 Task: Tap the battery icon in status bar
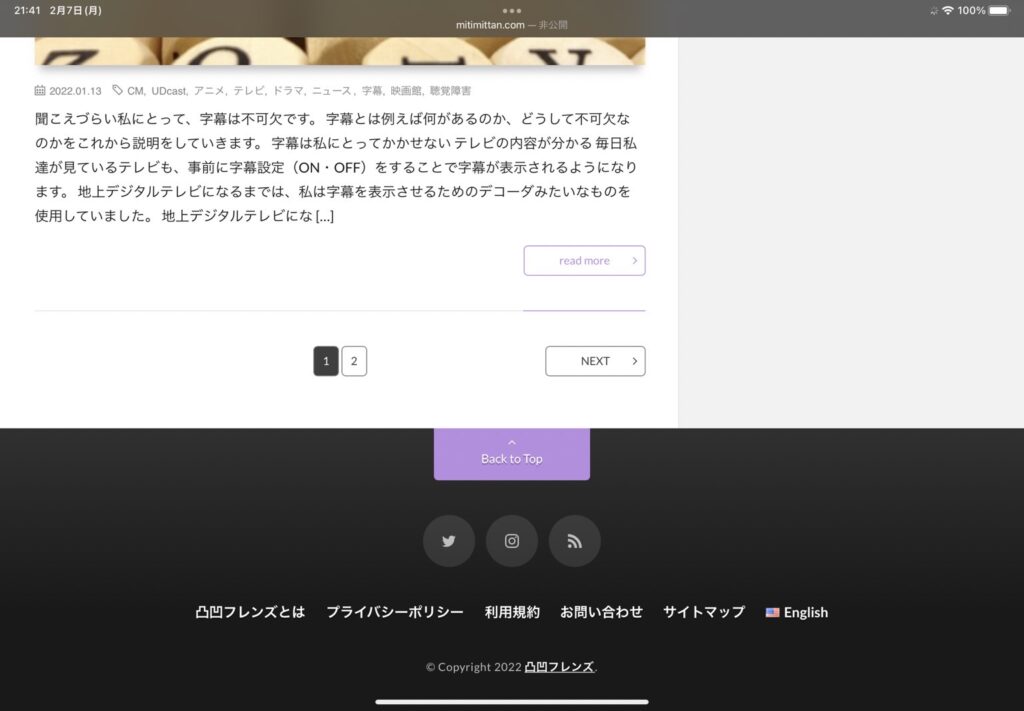[x=1000, y=10]
